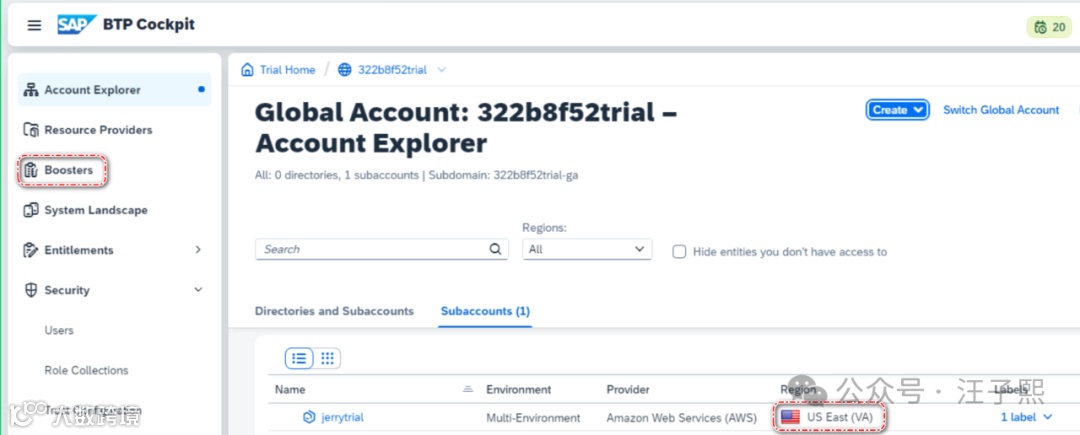Click the Subdomain 322b8f52trial-ga text
Viewport: 1080px width, 435px height.
pos(503,175)
